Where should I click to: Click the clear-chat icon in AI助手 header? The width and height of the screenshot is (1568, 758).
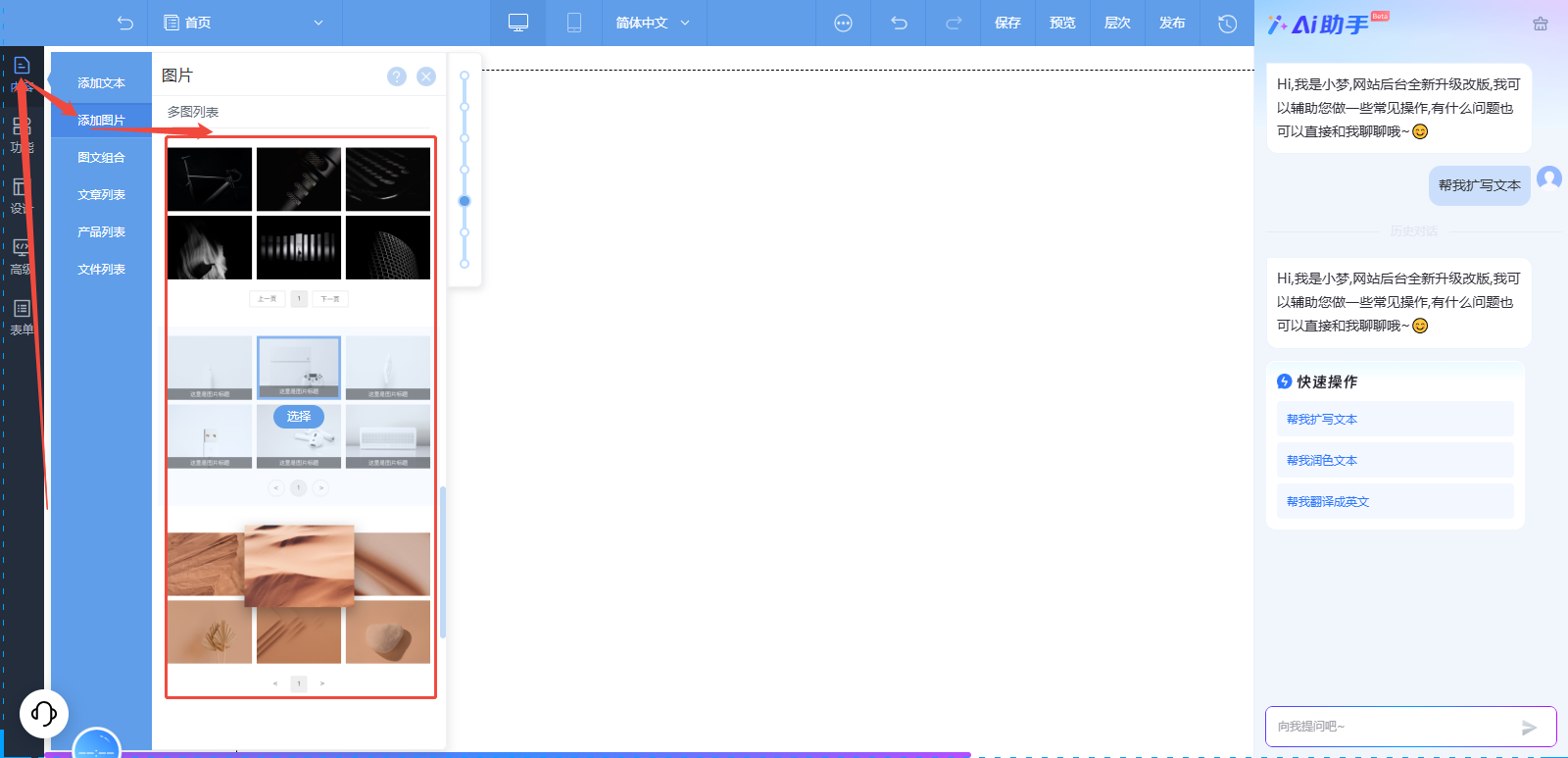(1541, 24)
